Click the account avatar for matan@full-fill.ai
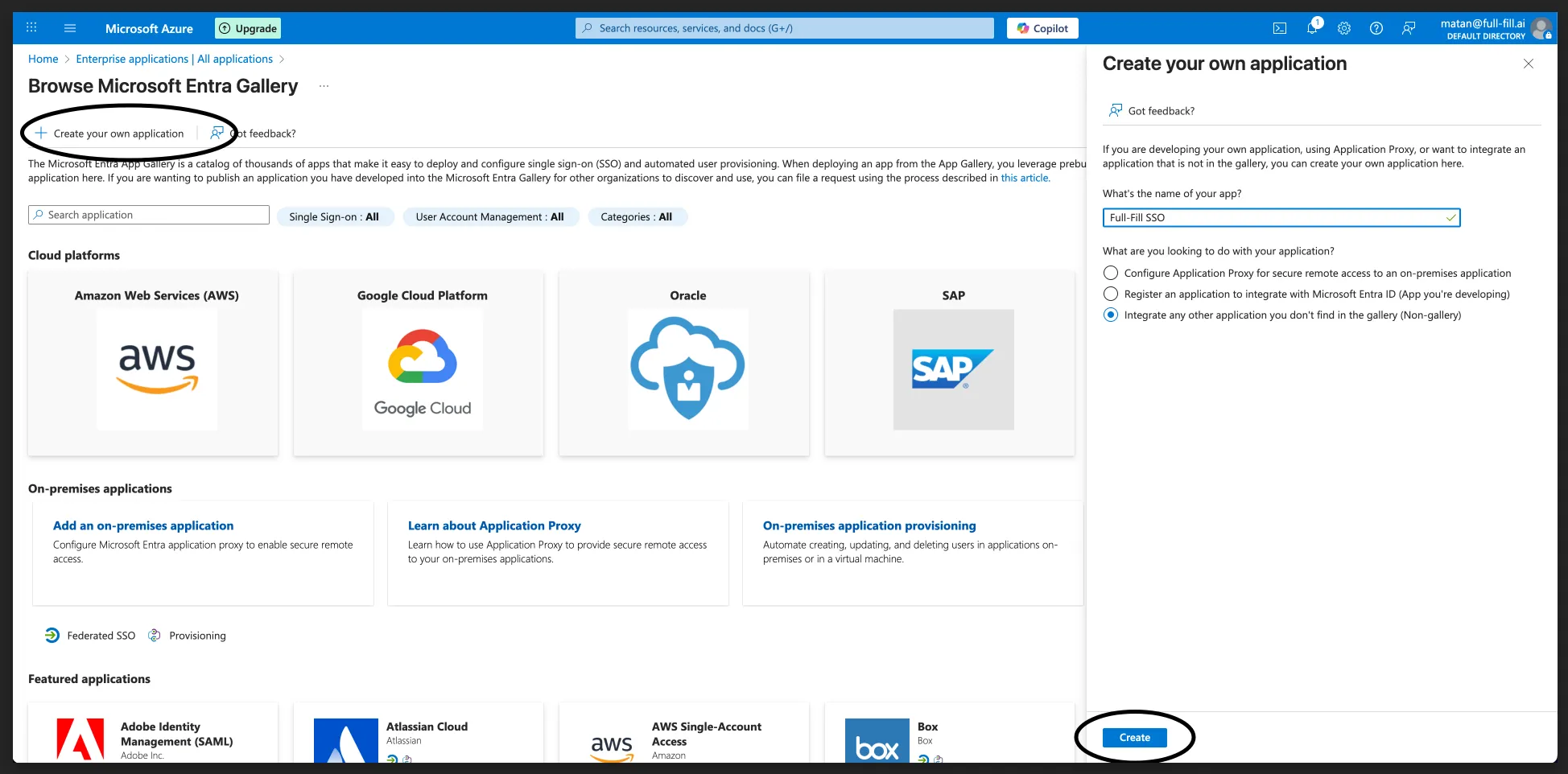The width and height of the screenshot is (1568, 774). 1541,29
